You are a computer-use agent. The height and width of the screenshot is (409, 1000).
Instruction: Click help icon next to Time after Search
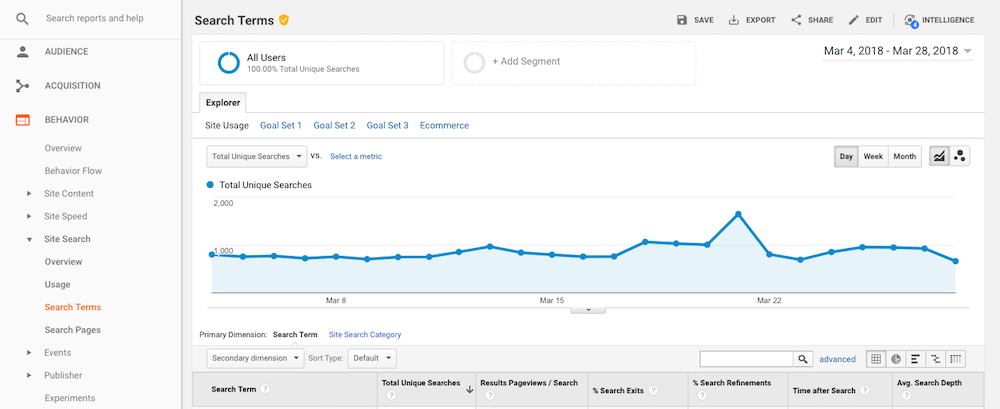tap(865, 390)
